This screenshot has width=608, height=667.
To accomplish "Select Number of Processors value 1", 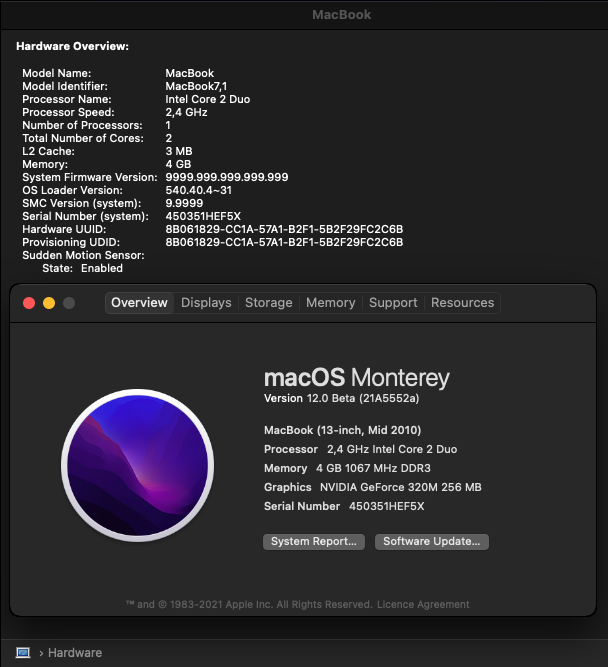I will 168,125.
